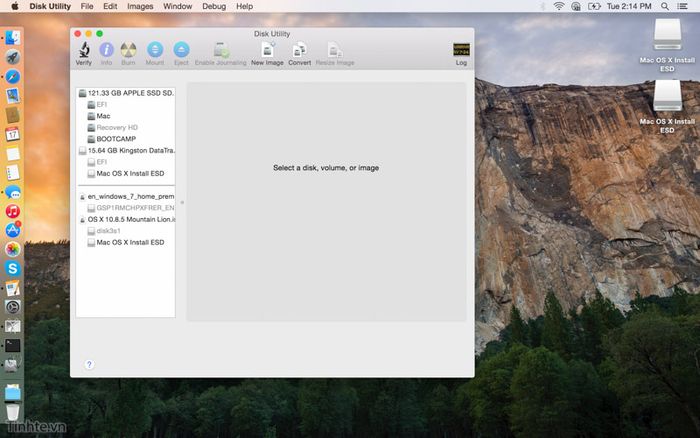Click the Verify toolbar icon

click(x=83, y=54)
